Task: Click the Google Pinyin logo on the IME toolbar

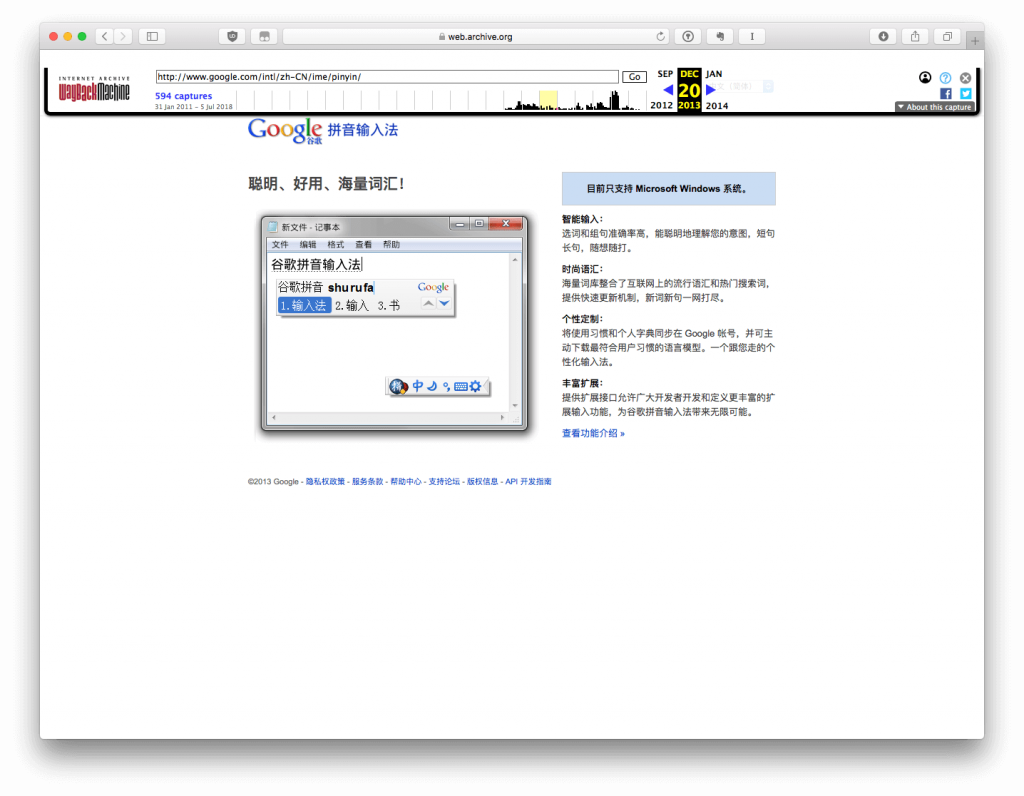Action: click(397, 386)
